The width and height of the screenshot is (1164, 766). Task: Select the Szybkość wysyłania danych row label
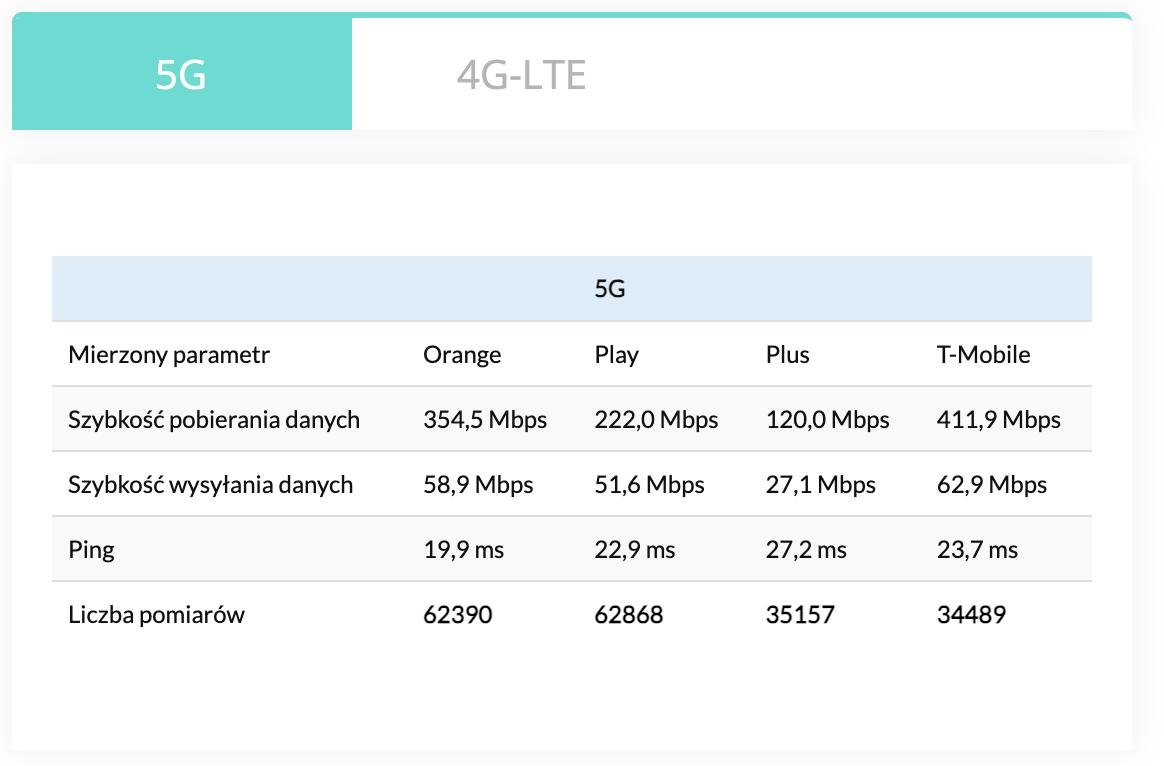(211, 484)
